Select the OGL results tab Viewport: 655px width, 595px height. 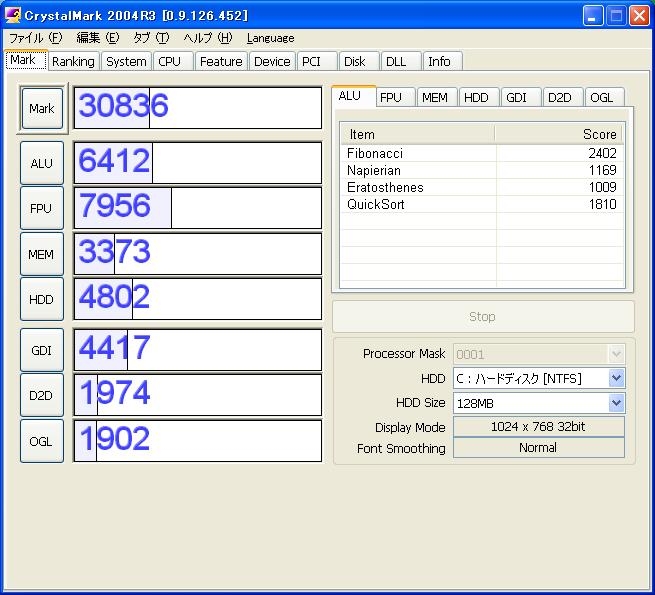(x=601, y=97)
